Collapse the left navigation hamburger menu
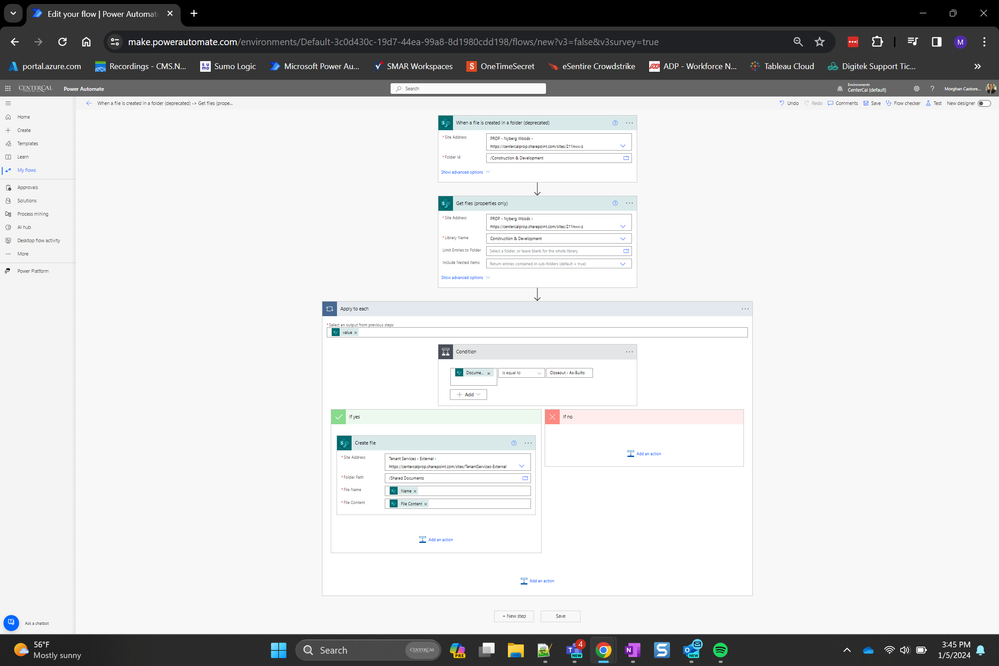Screen dimensions: 999x666 click(x=8, y=103)
